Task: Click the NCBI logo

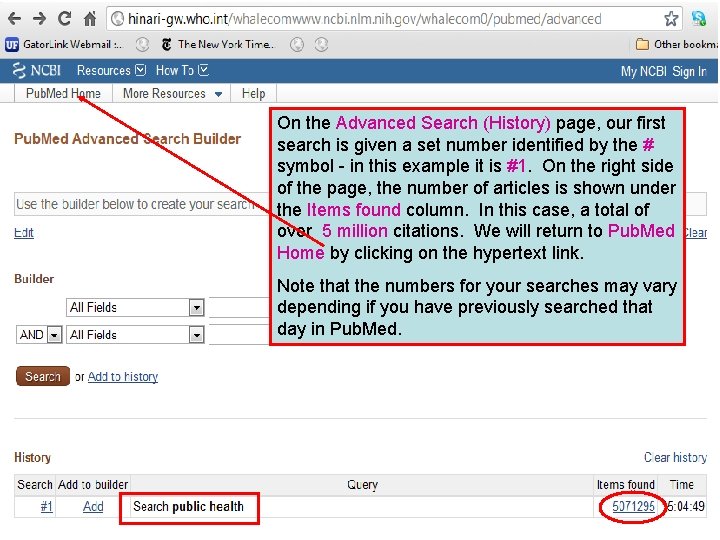Action: 37,70
